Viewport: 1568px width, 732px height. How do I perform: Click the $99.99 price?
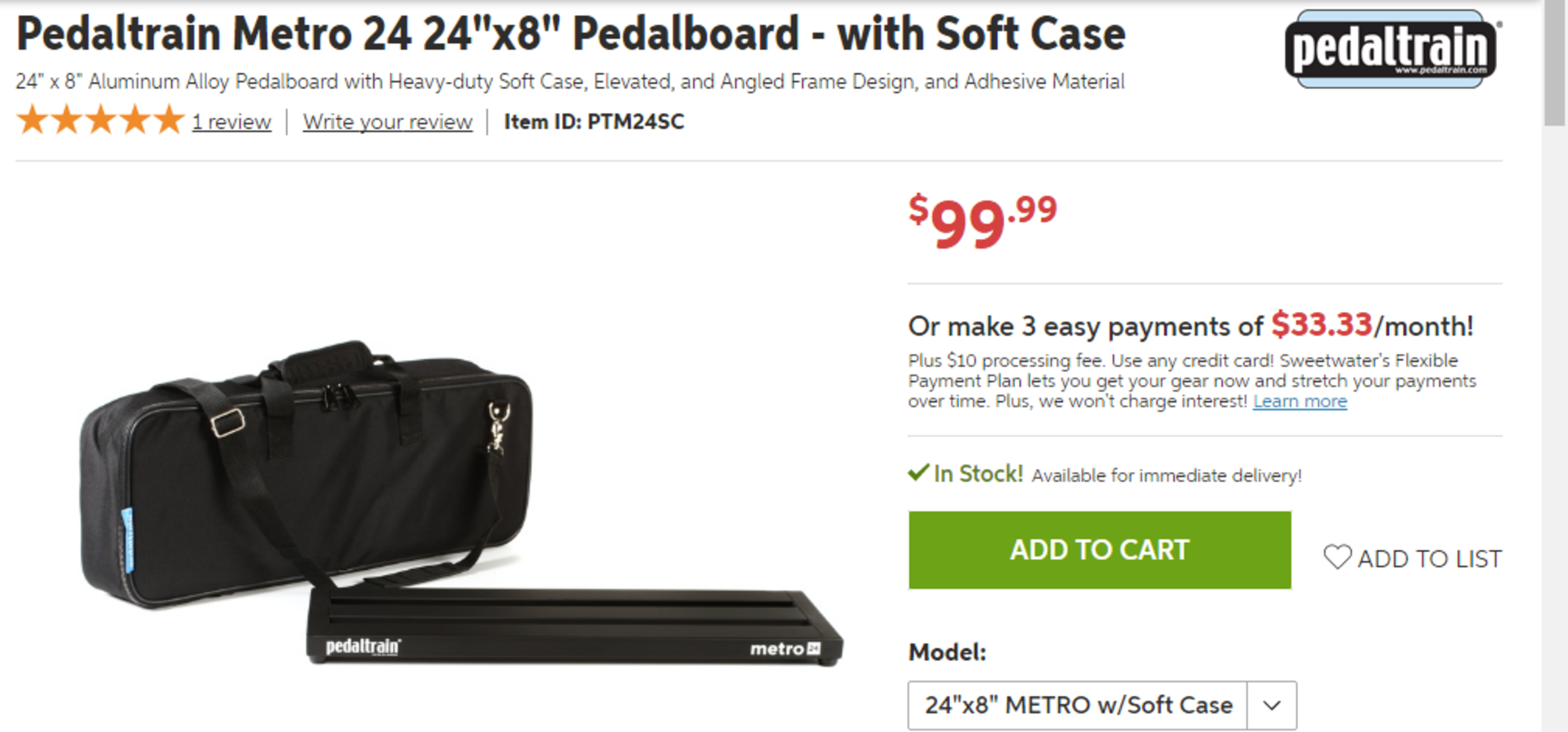click(983, 221)
